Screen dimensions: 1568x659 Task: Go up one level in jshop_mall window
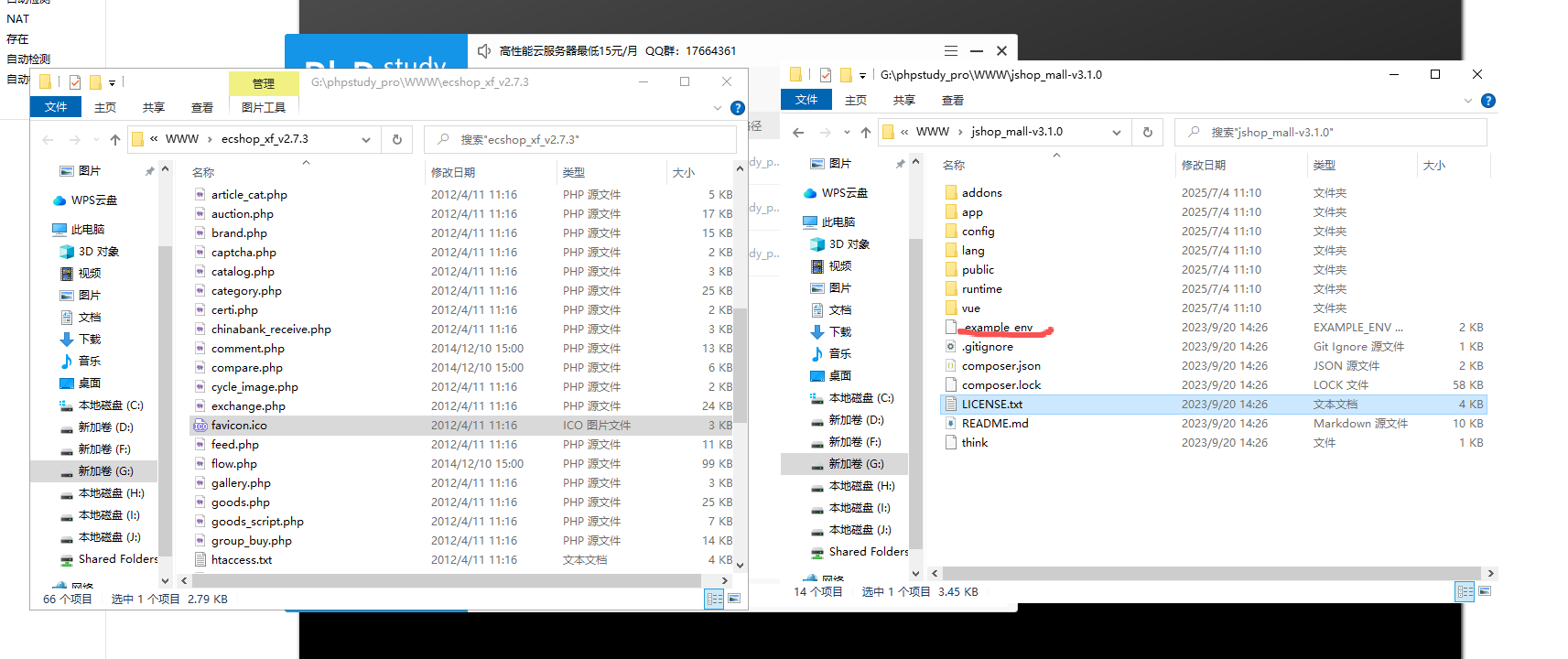coord(865,132)
